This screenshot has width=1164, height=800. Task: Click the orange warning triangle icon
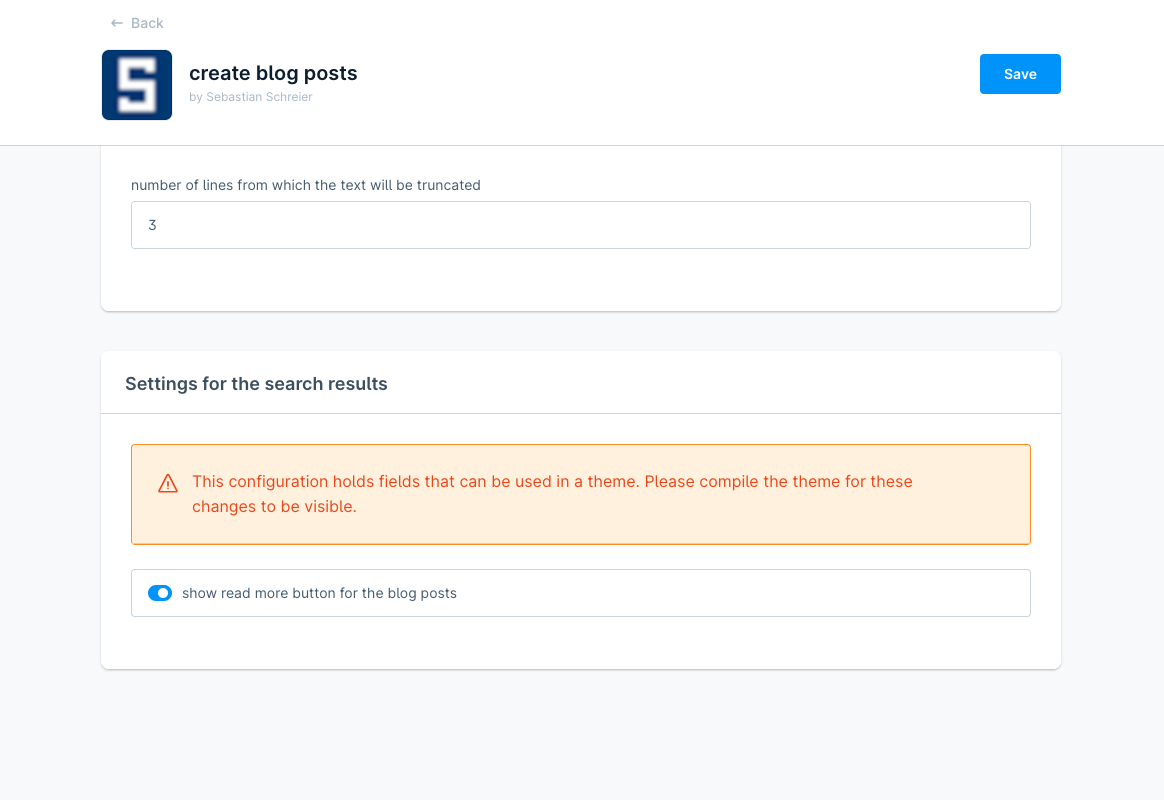tap(168, 484)
